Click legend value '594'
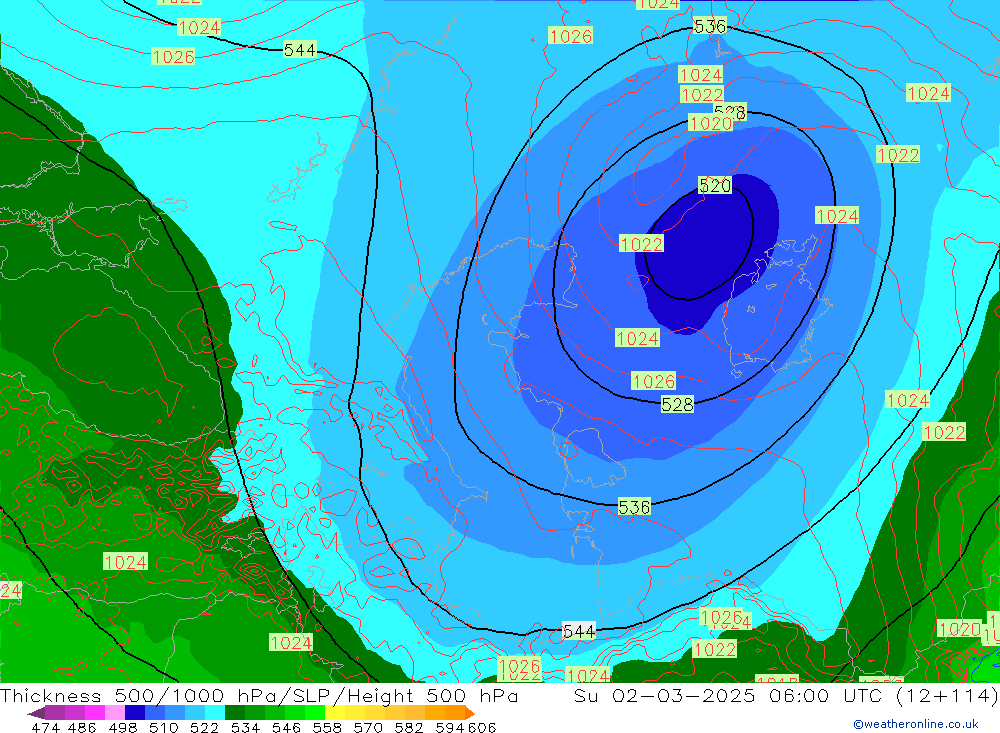 pos(450,727)
